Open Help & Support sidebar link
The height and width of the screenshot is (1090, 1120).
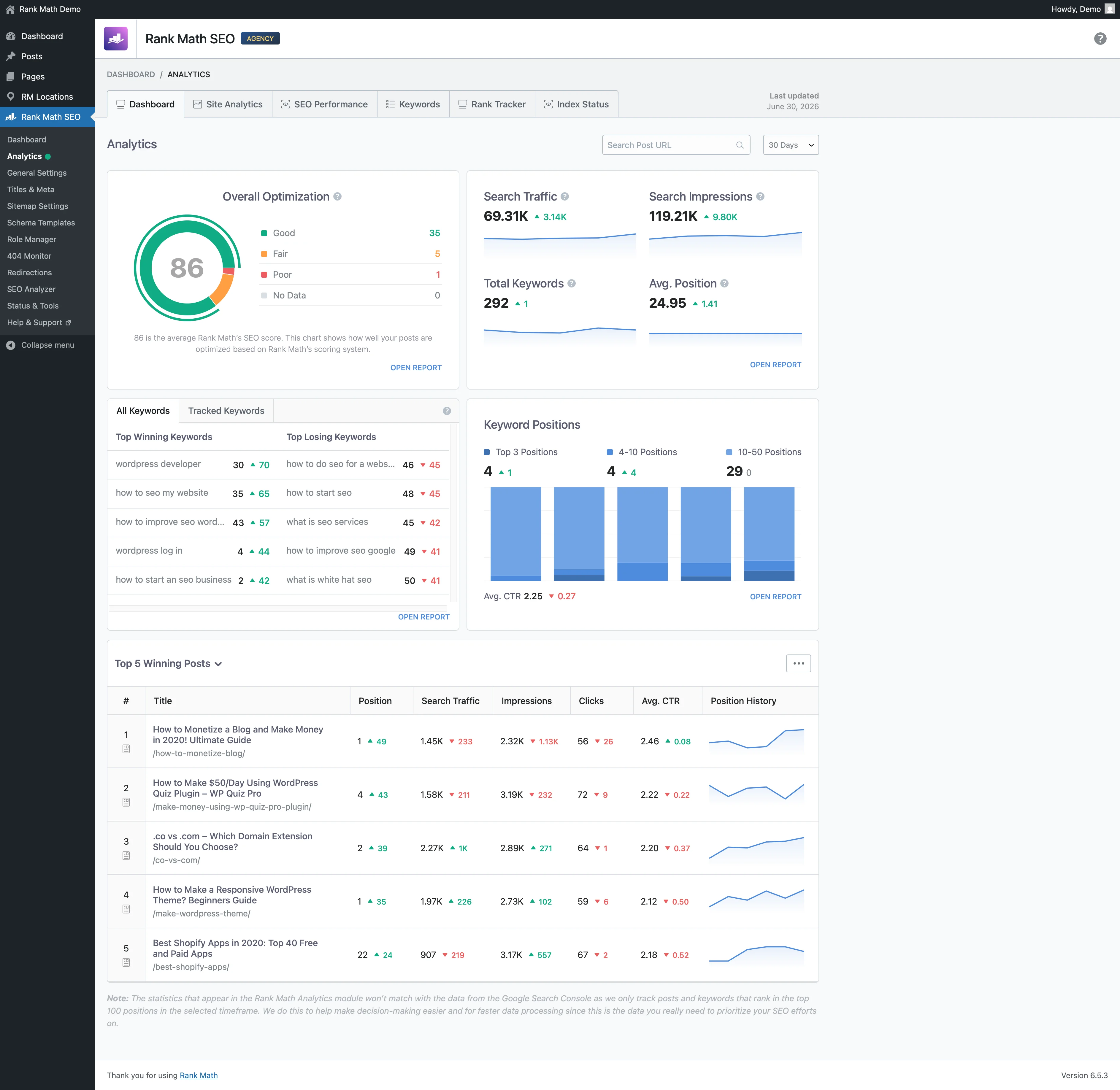click(x=39, y=322)
